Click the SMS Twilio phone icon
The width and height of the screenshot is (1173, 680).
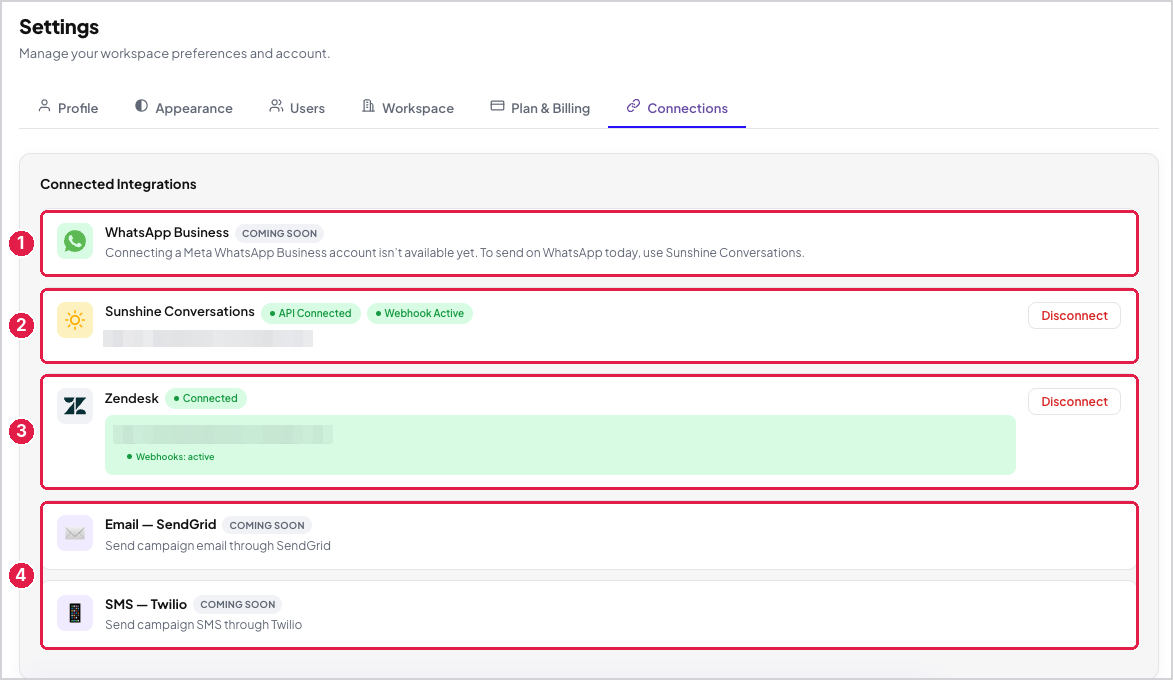click(x=75, y=613)
